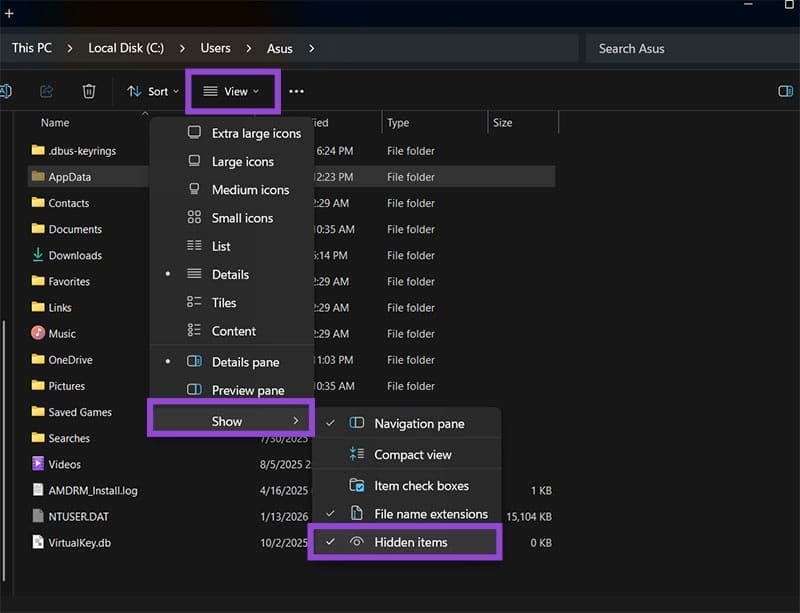Select the Videos folder

click(61, 464)
